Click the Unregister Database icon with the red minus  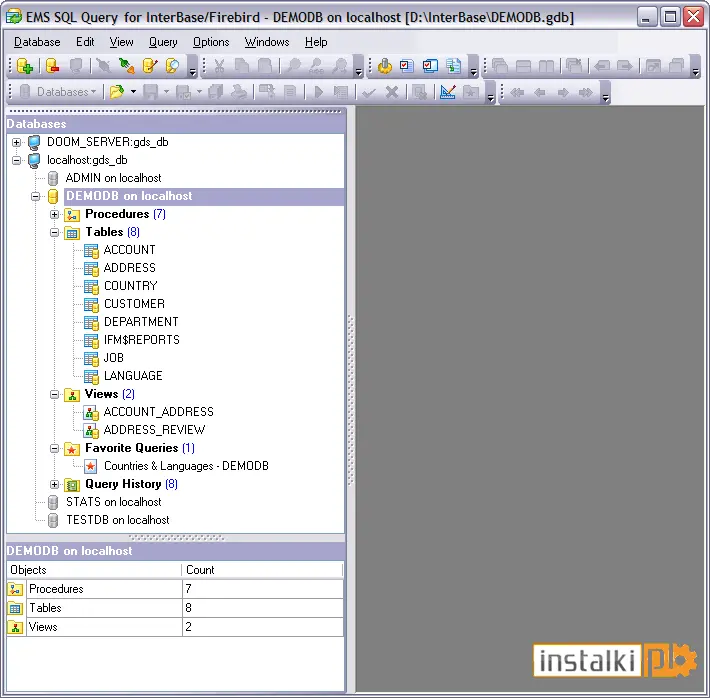pos(53,66)
